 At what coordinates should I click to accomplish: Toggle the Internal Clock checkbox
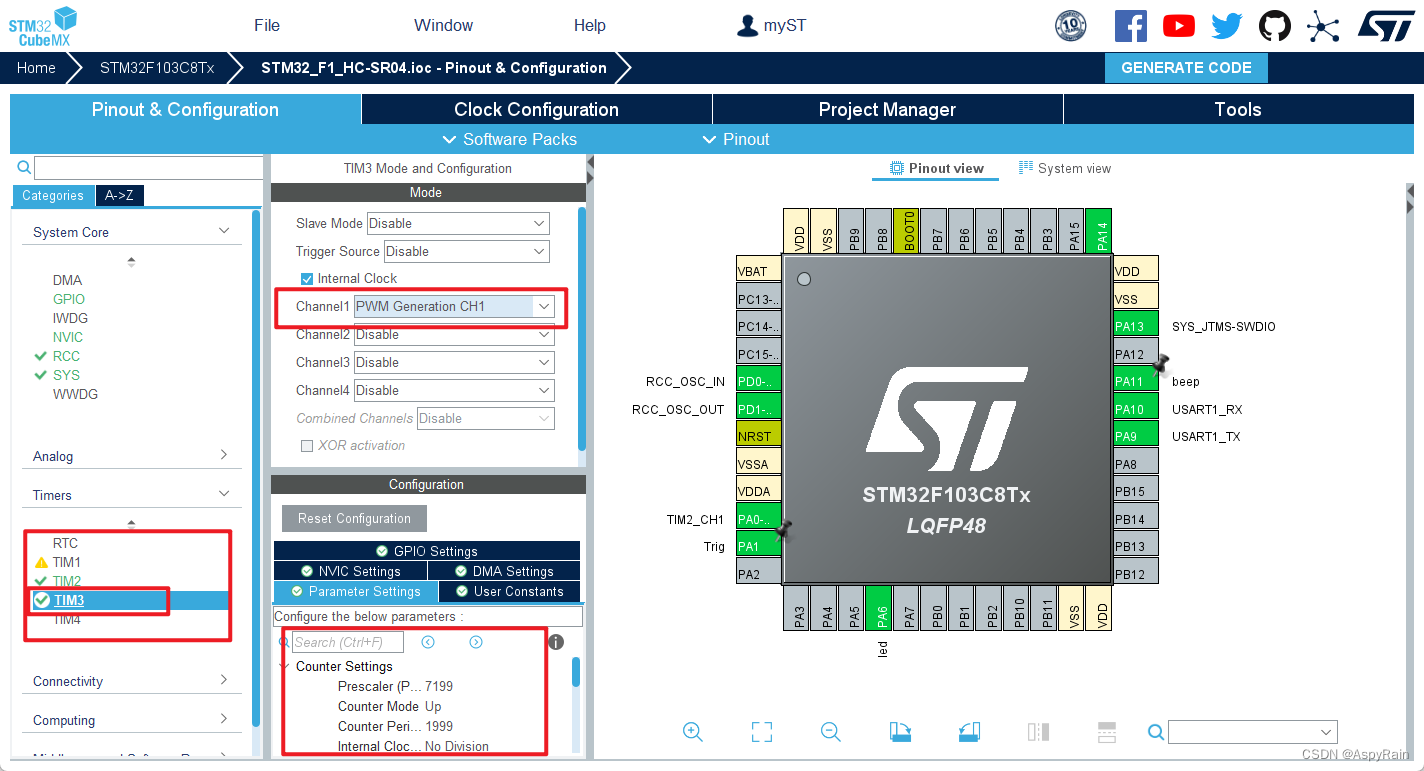(x=307, y=279)
